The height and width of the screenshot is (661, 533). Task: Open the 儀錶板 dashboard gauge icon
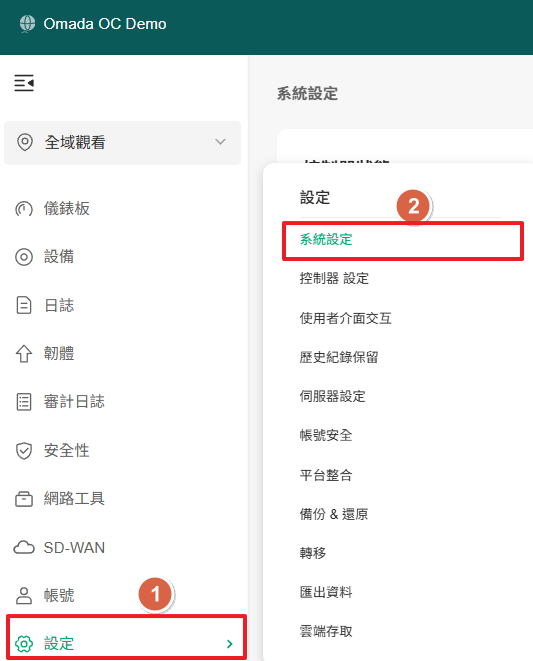(24, 209)
